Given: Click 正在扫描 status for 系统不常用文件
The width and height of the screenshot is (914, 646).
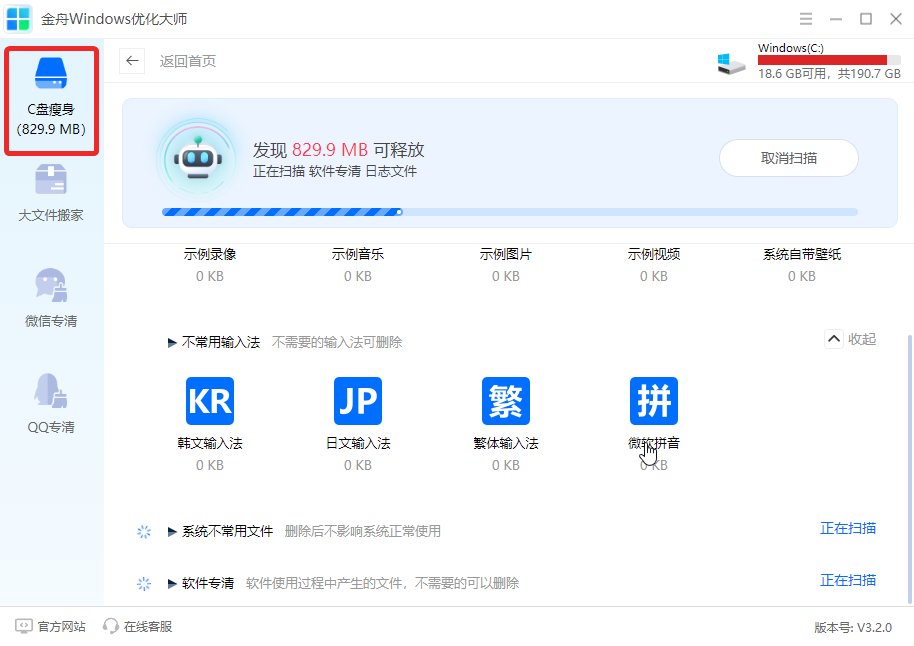Looking at the screenshot, I should tap(848, 528).
